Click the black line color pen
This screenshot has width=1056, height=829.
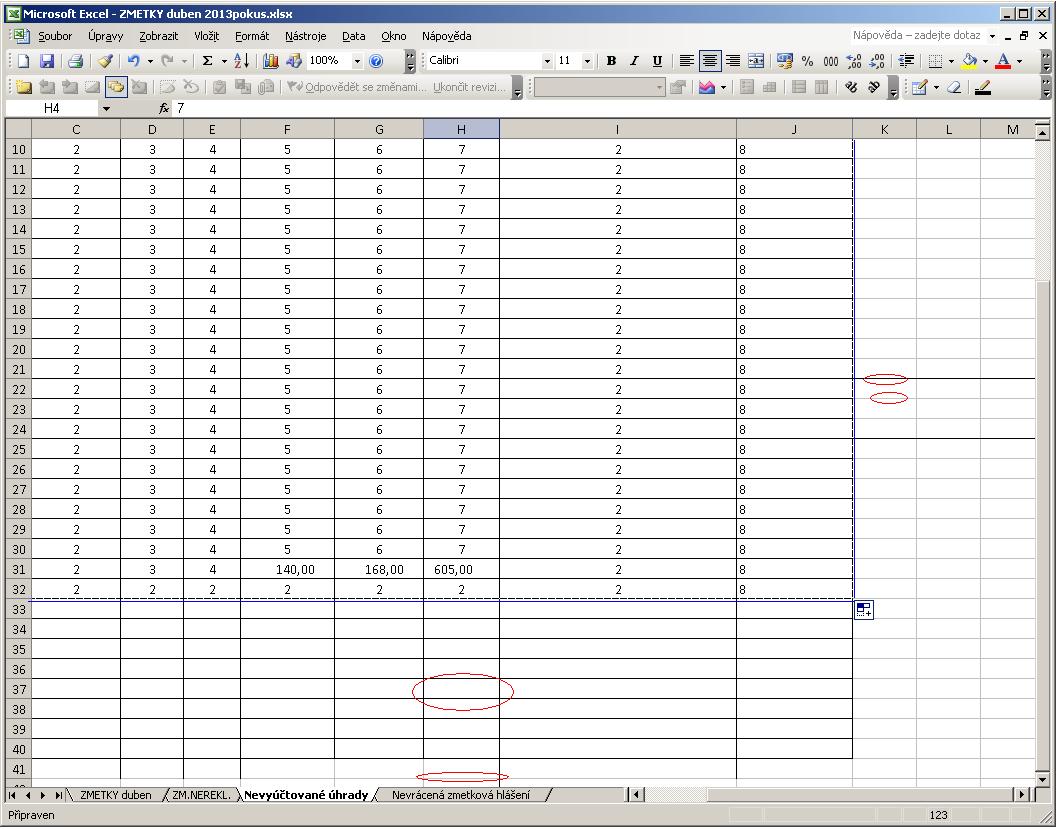[983, 88]
